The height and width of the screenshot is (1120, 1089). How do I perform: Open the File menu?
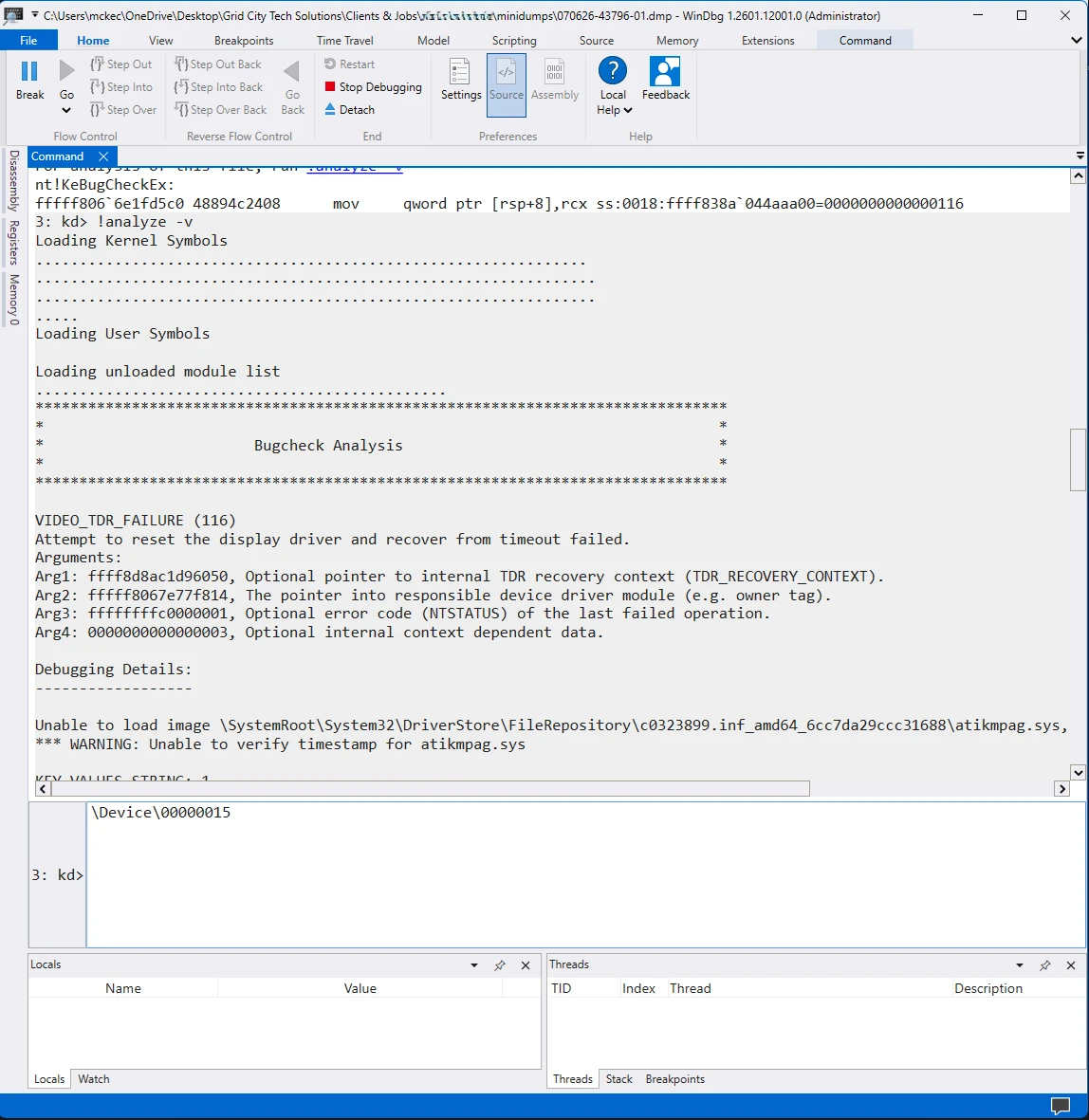pyautogui.click(x=28, y=41)
